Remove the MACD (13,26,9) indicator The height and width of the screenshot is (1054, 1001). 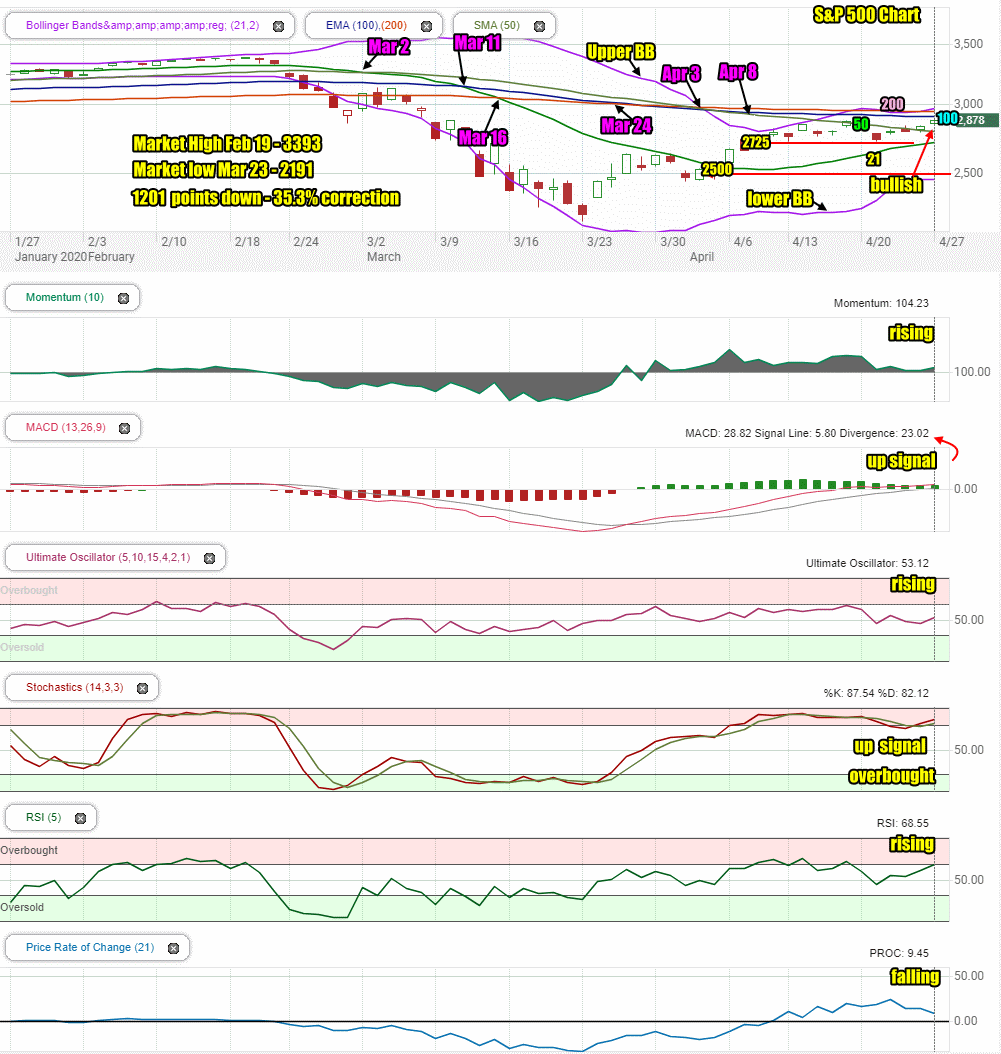tap(124, 427)
